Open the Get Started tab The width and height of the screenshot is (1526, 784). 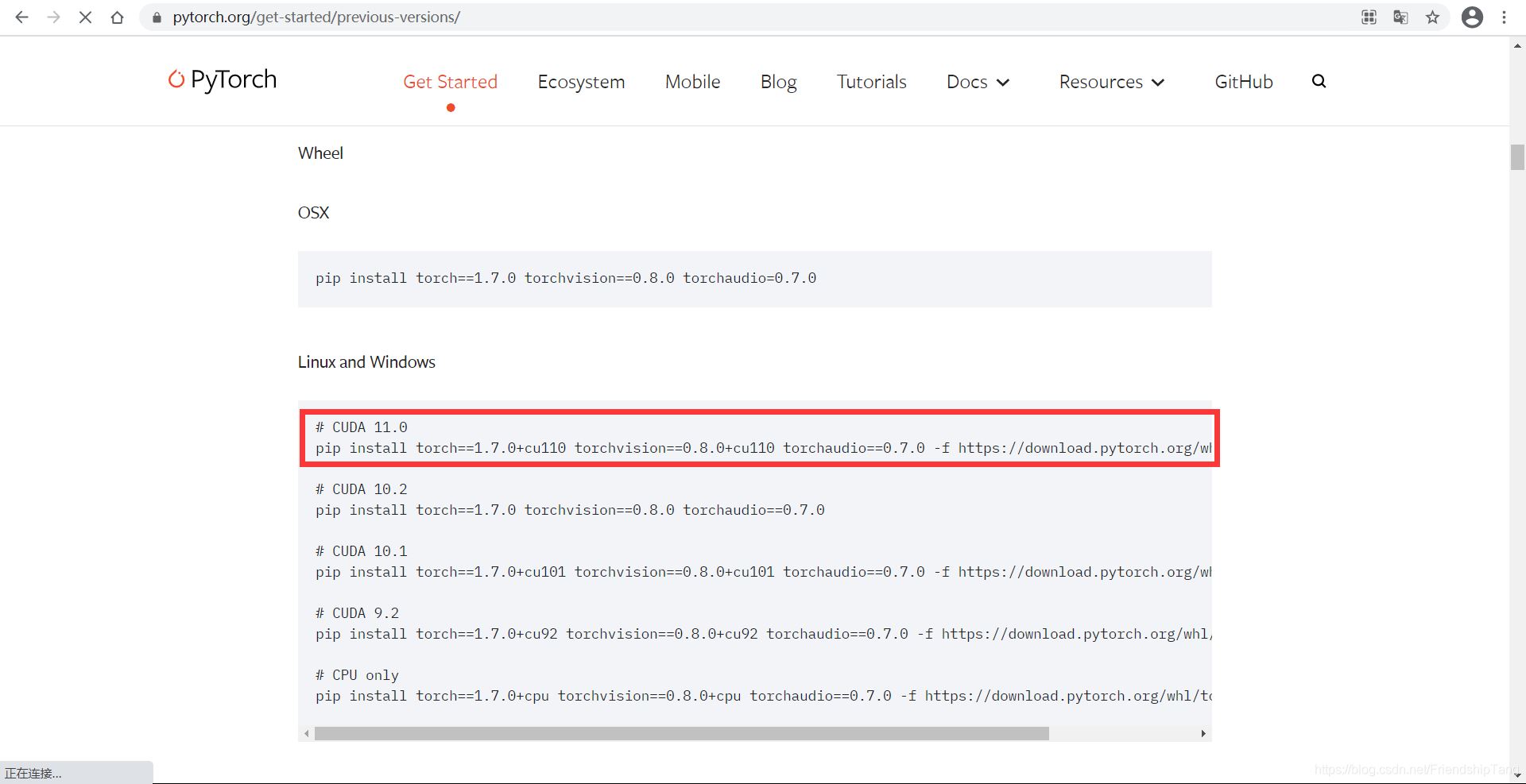click(x=450, y=82)
